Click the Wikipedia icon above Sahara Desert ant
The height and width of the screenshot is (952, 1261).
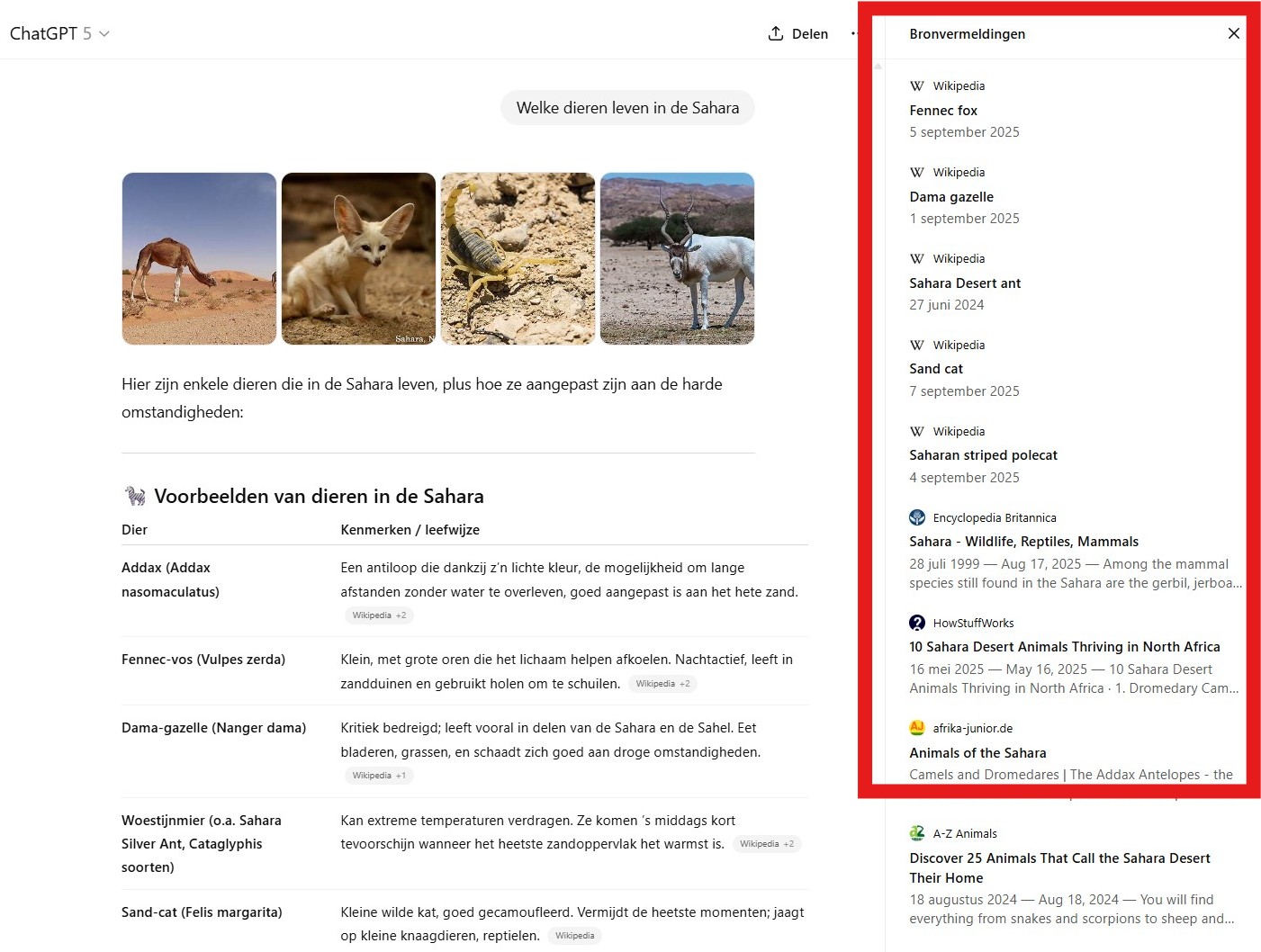917,258
